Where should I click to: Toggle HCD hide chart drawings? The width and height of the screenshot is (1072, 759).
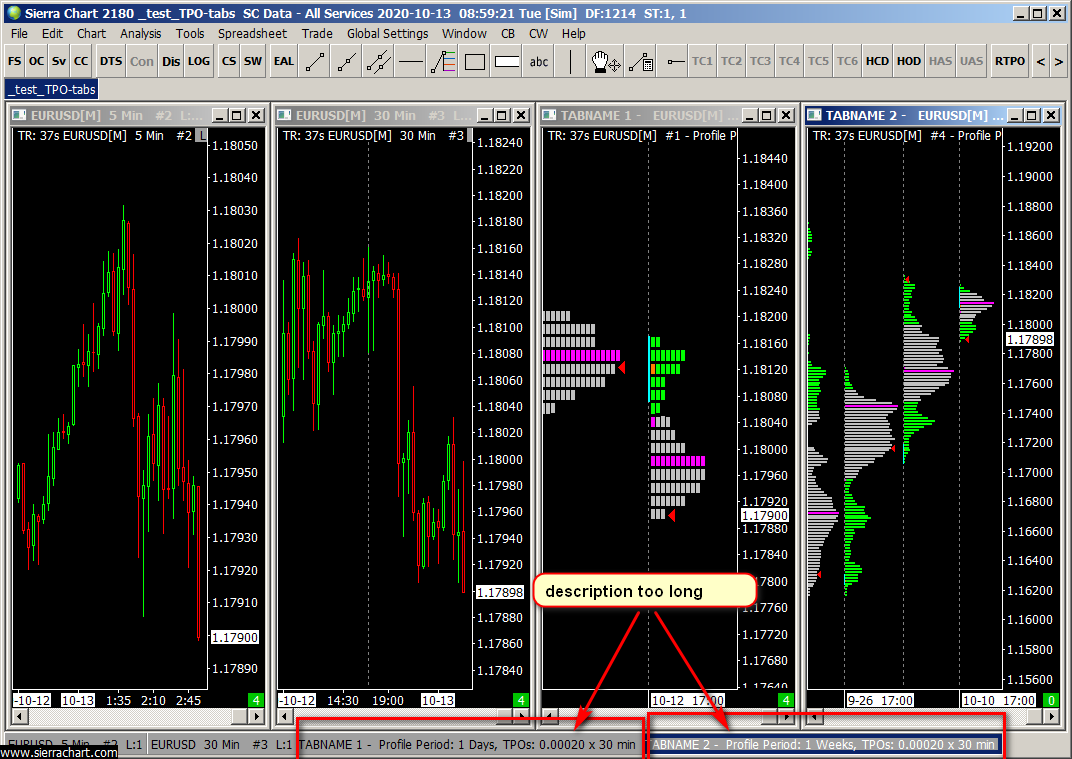coord(877,61)
